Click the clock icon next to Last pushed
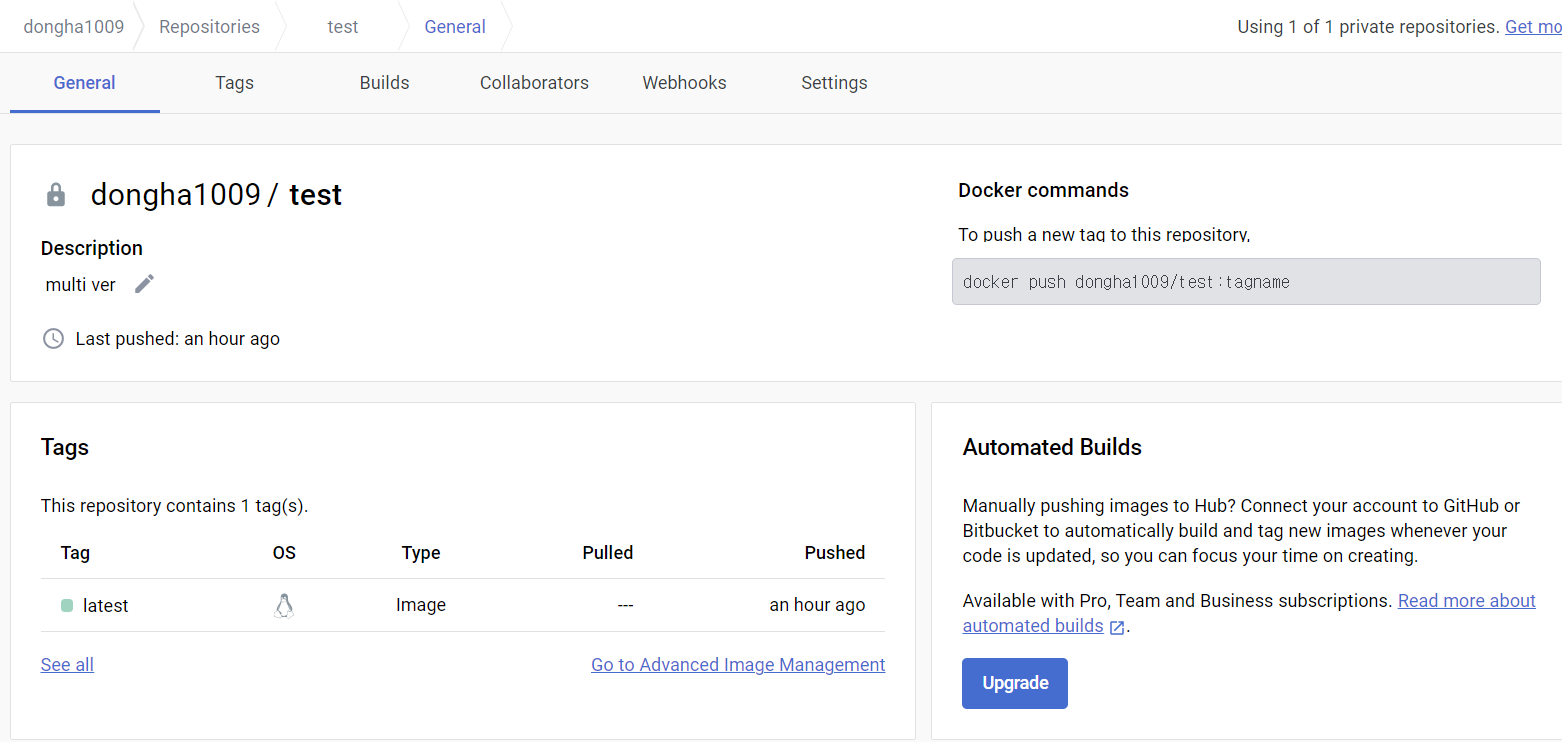1562x742 pixels. click(53, 339)
